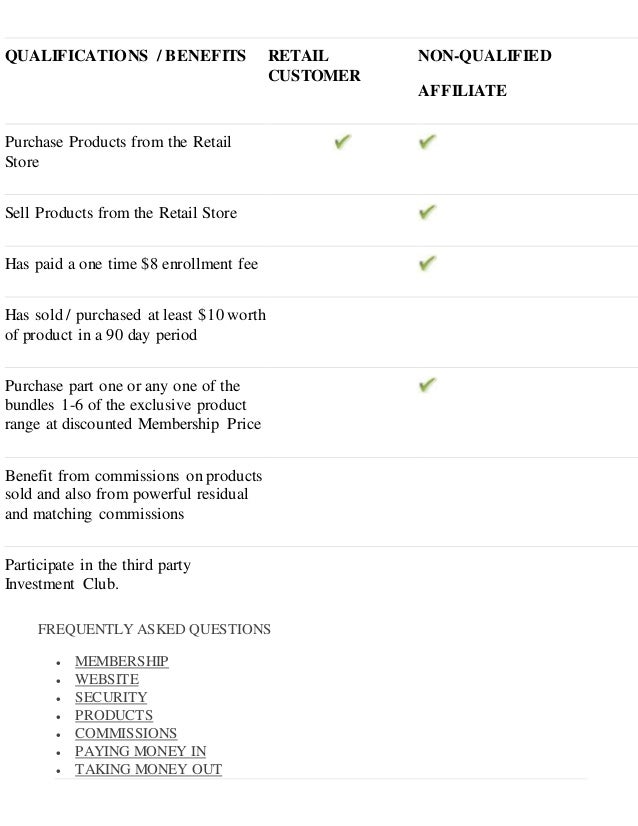Select the NON-QUALIFIED AFFILIATE column header

click(484, 73)
